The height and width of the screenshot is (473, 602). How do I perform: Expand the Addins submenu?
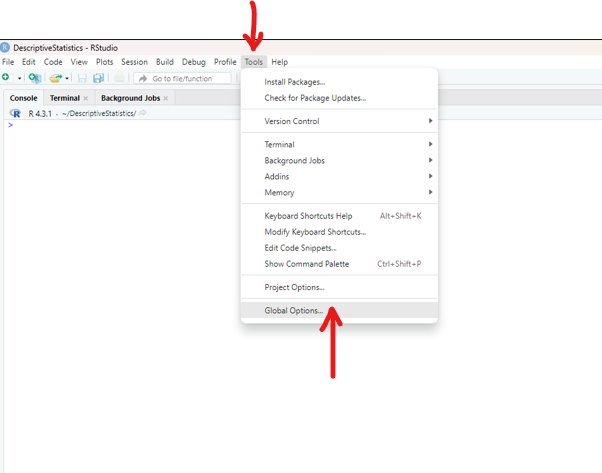(430, 176)
